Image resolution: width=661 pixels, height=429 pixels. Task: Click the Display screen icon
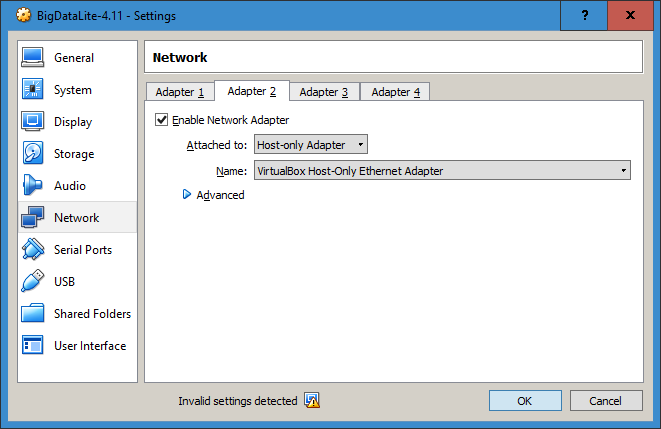coord(32,121)
